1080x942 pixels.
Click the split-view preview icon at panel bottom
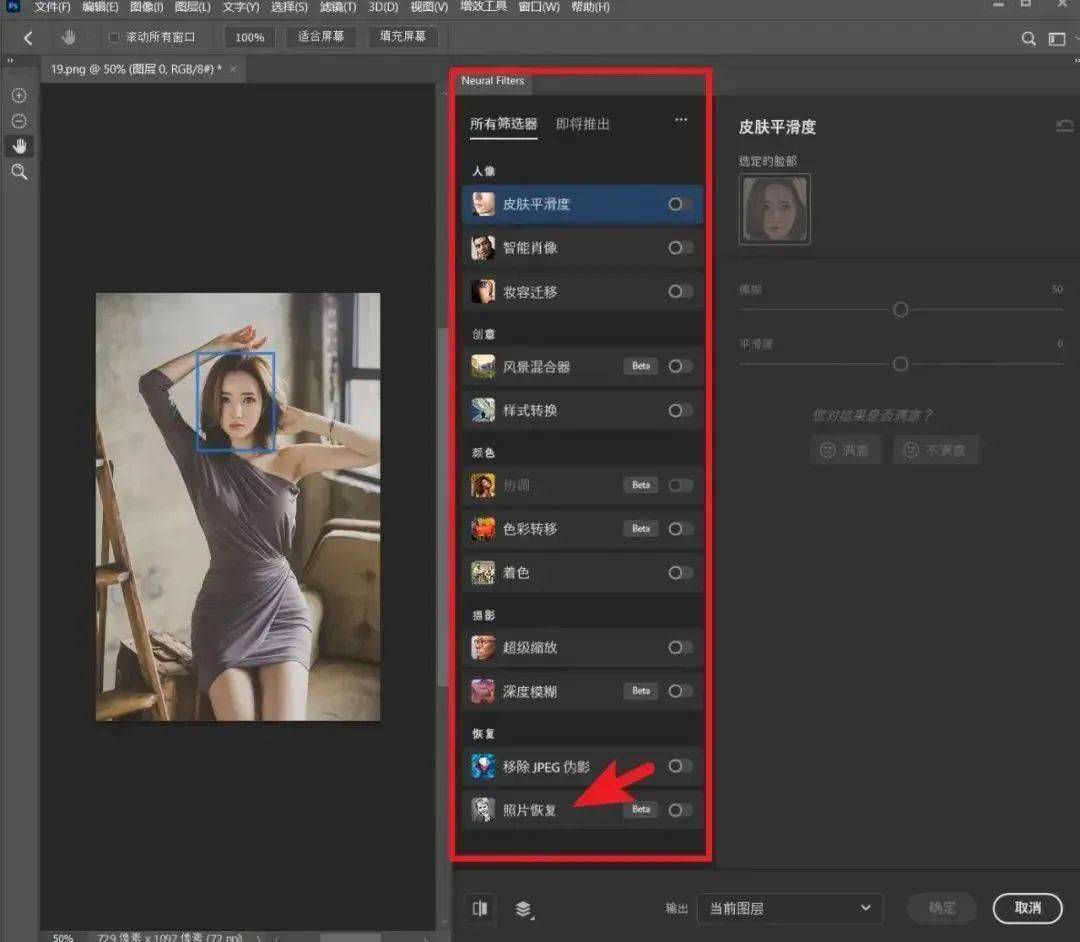(x=480, y=908)
